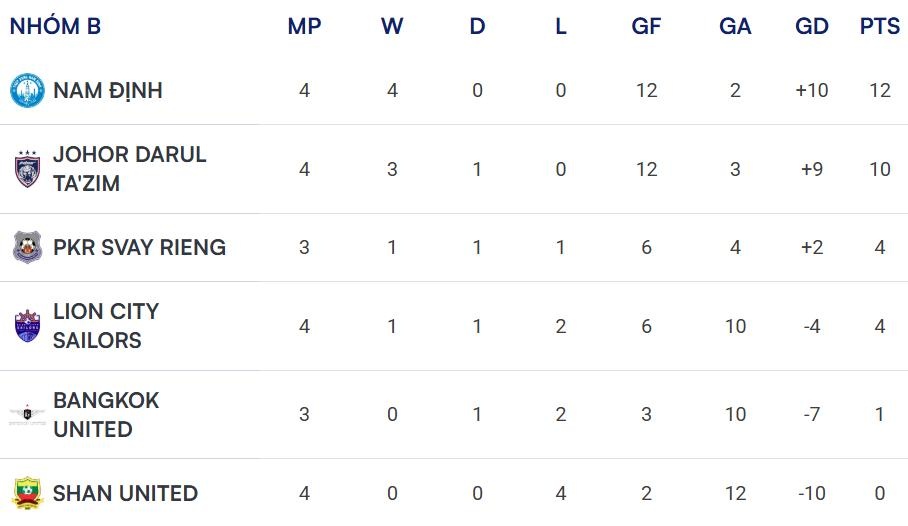
Task: Click the GF column header
Action: [646, 27]
